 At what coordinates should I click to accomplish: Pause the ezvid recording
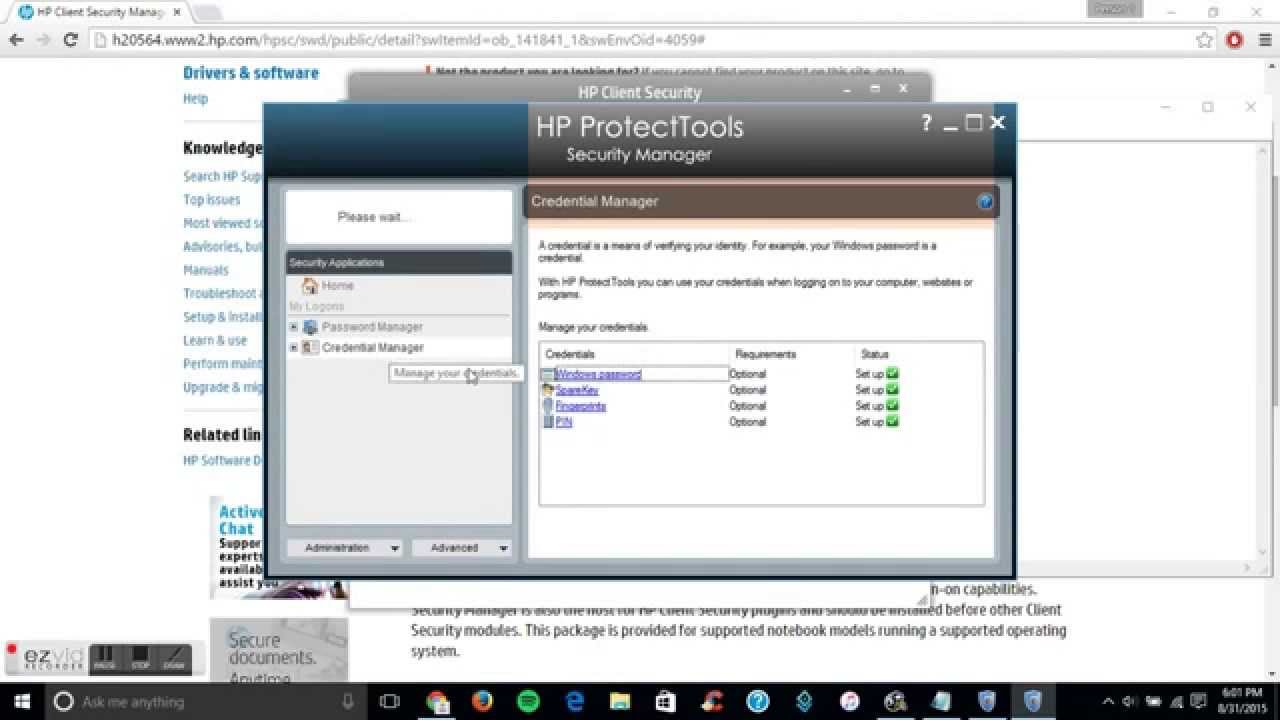pyautogui.click(x=105, y=659)
